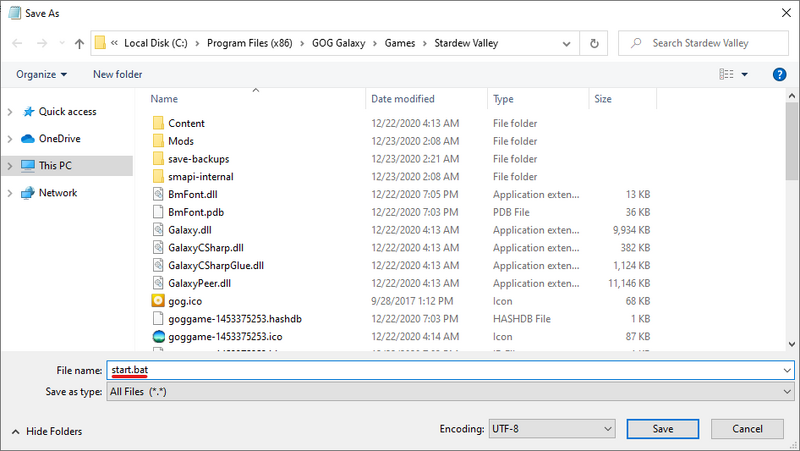Open the Organize menu

point(41,74)
